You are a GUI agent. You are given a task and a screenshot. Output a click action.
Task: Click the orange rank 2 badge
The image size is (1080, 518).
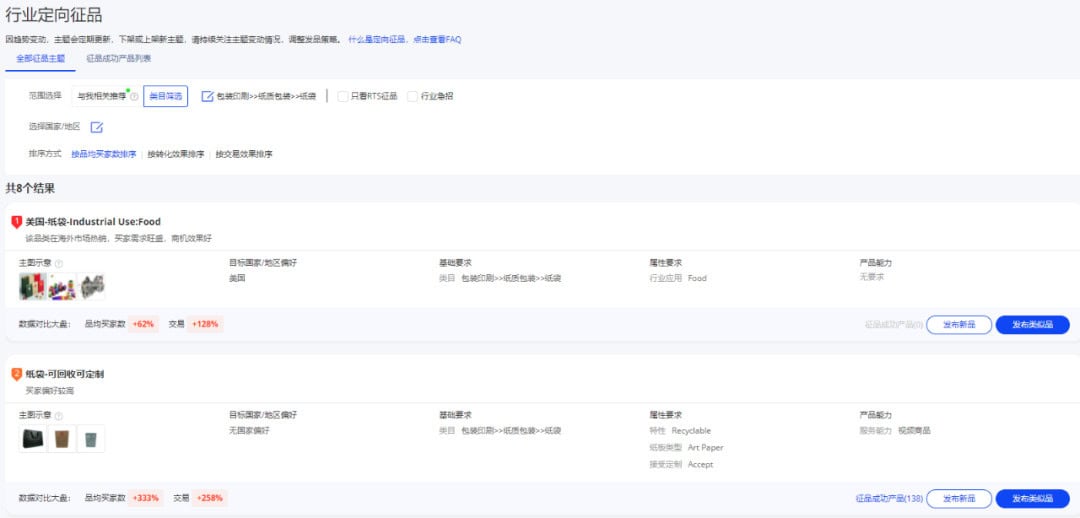17,374
